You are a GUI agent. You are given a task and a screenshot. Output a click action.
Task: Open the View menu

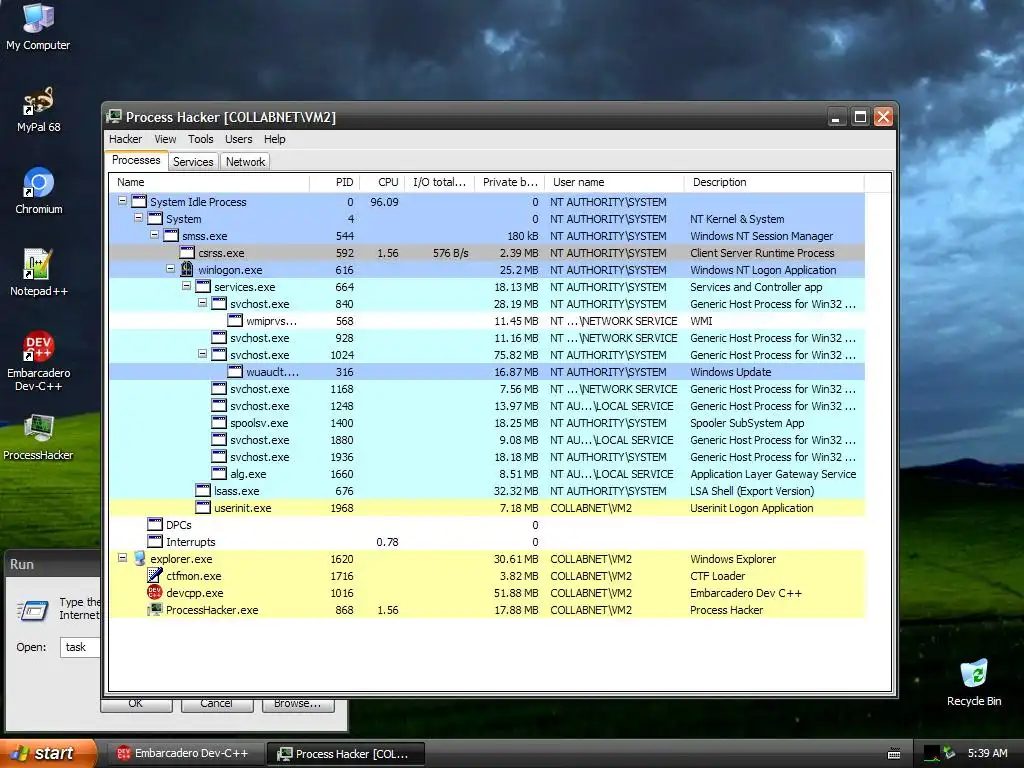pyautogui.click(x=165, y=139)
